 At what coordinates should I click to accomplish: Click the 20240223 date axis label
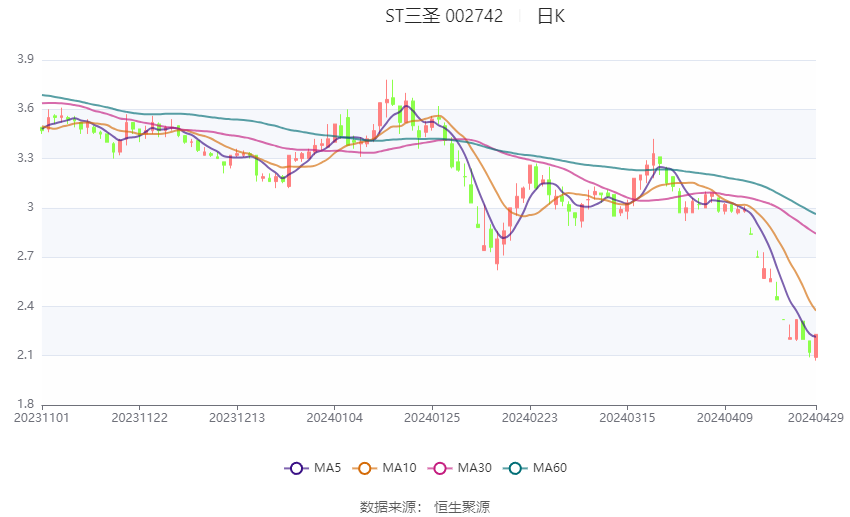529,417
